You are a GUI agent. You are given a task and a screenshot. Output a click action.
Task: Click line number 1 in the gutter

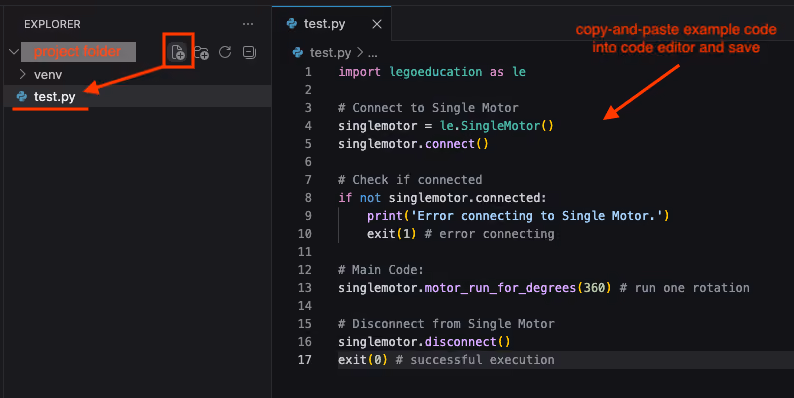308,72
